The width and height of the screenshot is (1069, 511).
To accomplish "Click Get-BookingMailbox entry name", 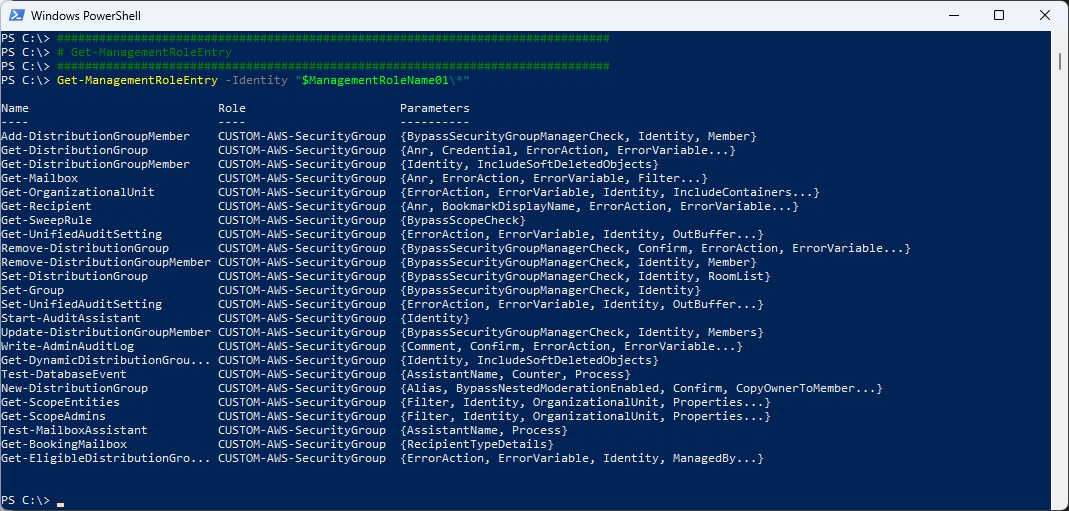I will [x=64, y=444].
